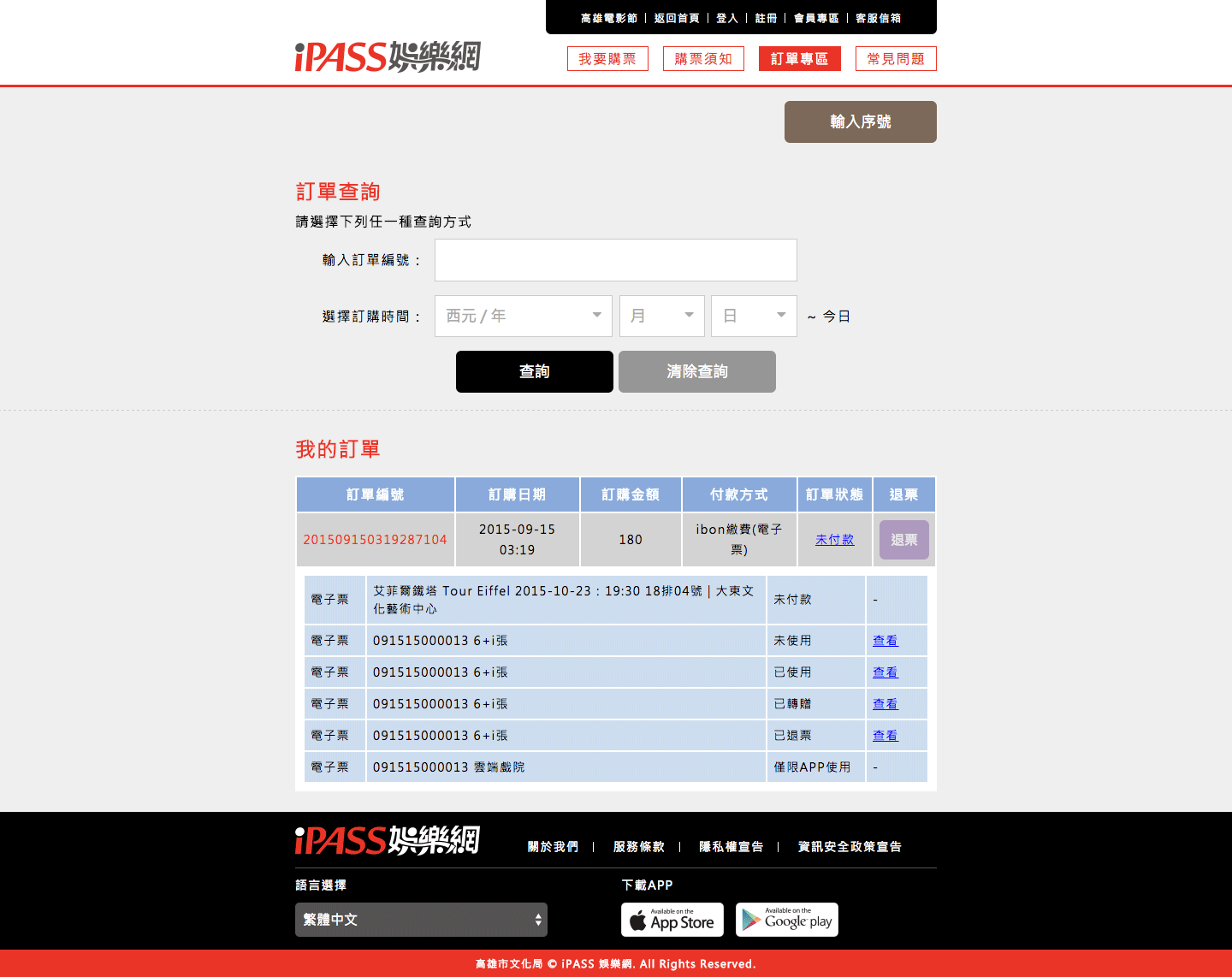Viewport: 1232px width, 977px height.
Task: Go to the 常見問題 menu tab
Action: [x=896, y=59]
